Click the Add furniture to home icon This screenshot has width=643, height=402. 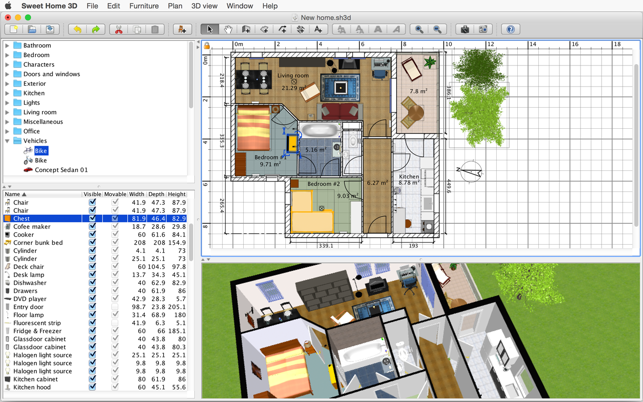(182, 30)
